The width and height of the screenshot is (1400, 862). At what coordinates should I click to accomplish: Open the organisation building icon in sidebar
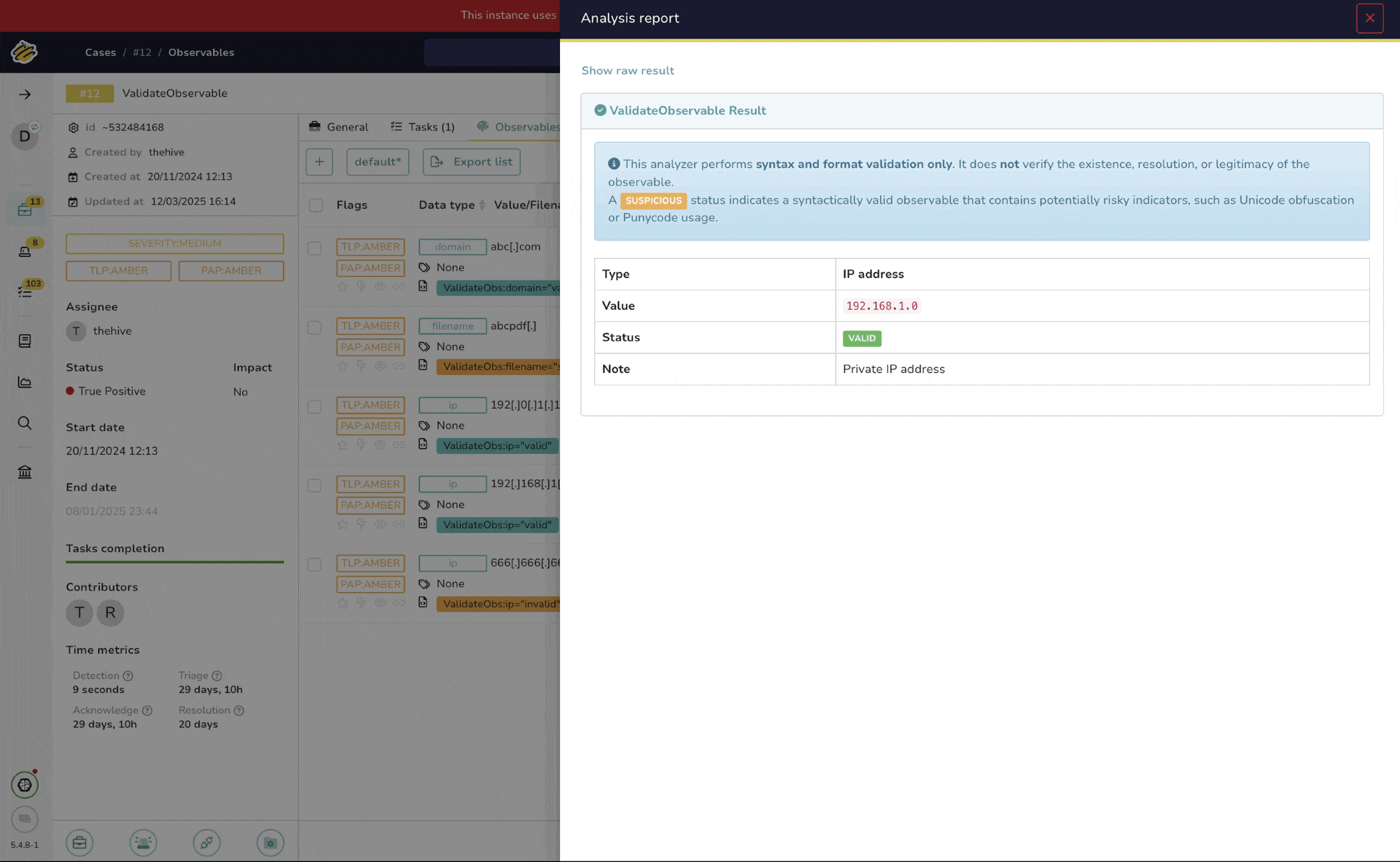(x=24, y=472)
